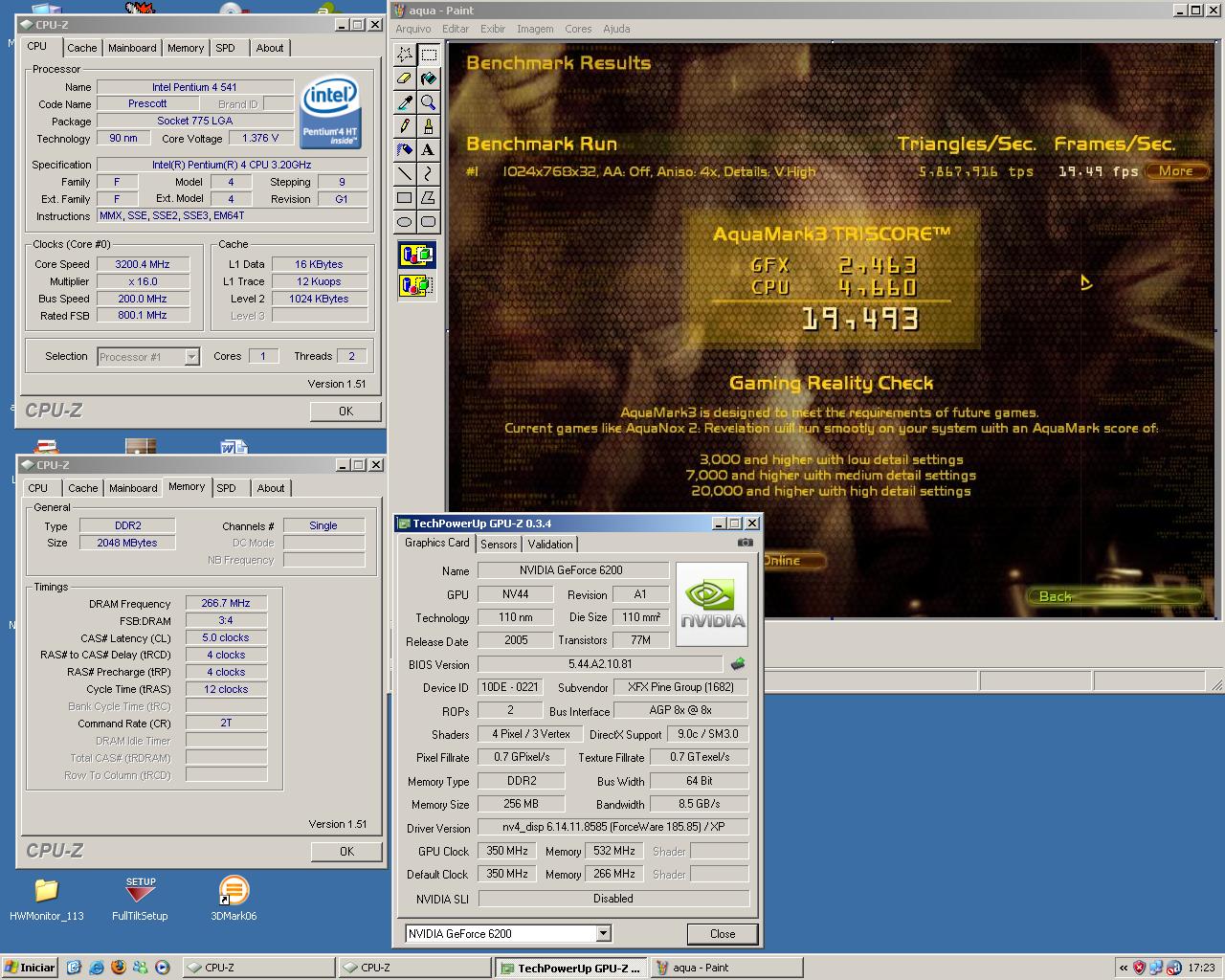Image resolution: width=1225 pixels, height=980 pixels.
Task: Click the DRAM Frequency 266.7 MHz value
Action: pos(226,604)
